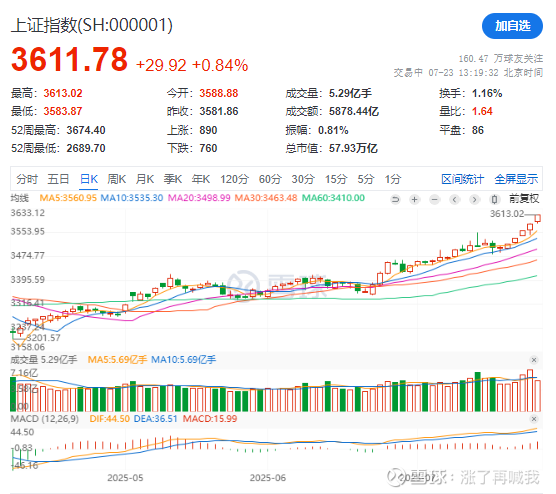The width and height of the screenshot is (556, 494).
Task: Switch to the 15分 chart tab
Action: [336, 179]
